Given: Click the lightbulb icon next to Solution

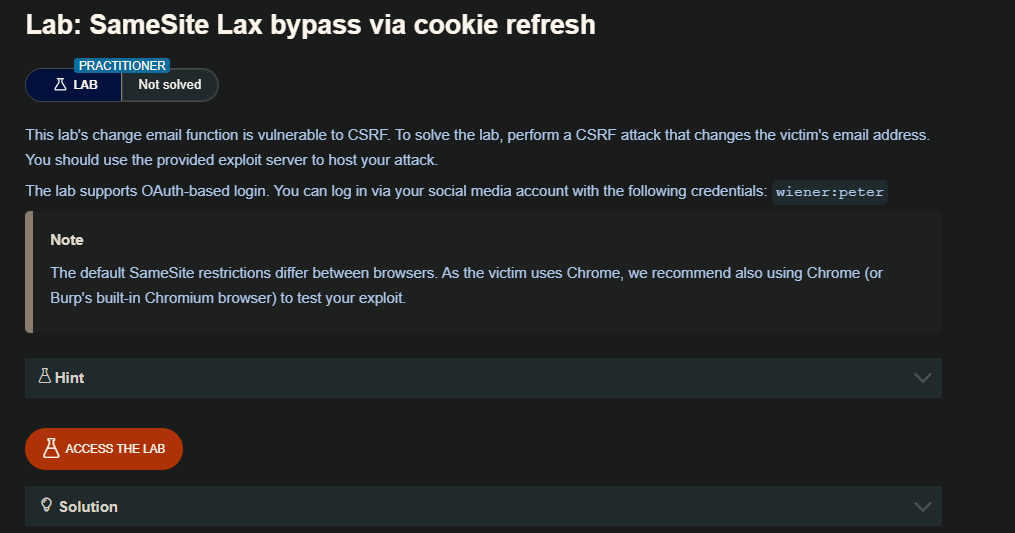Looking at the screenshot, I should 46,506.
